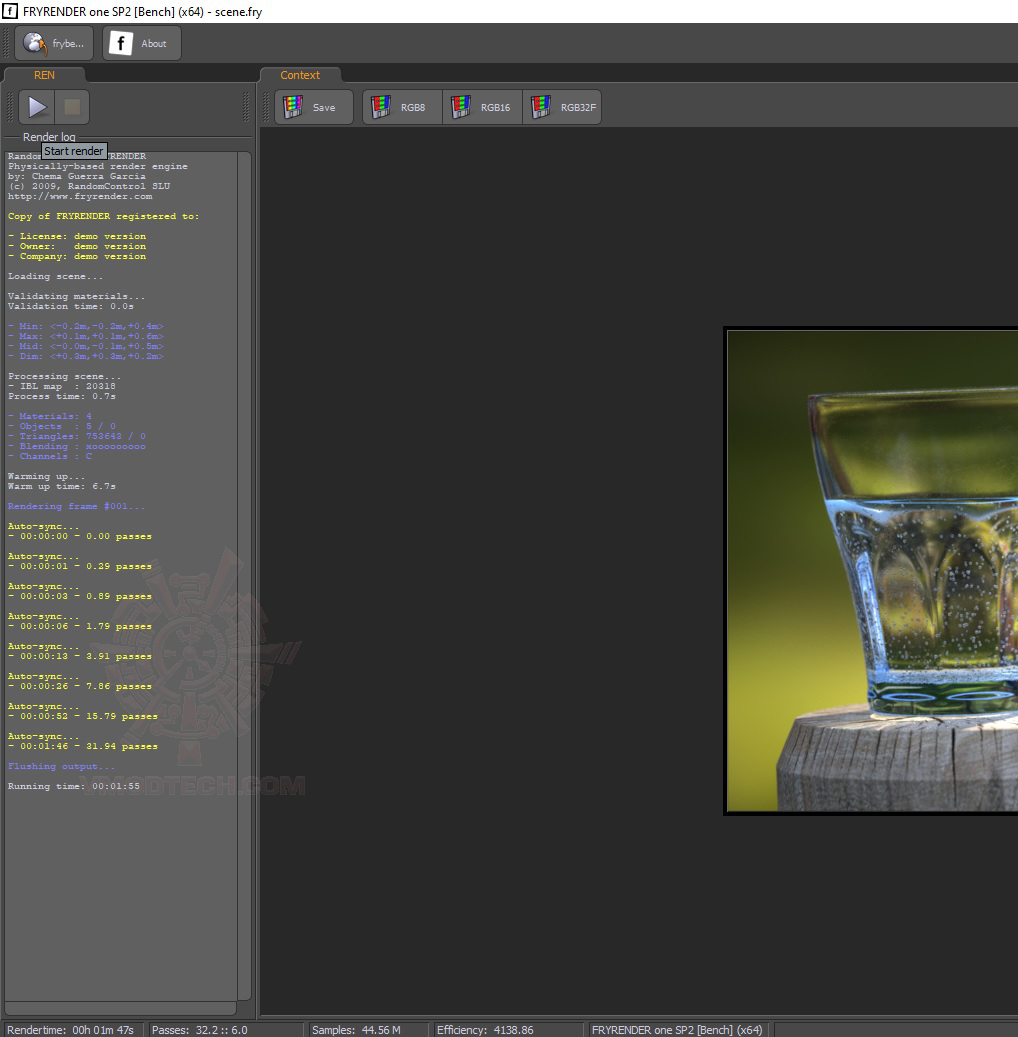Viewport: 1018px width, 1037px height.
Task: Switch to the Context tab
Action: [300, 75]
